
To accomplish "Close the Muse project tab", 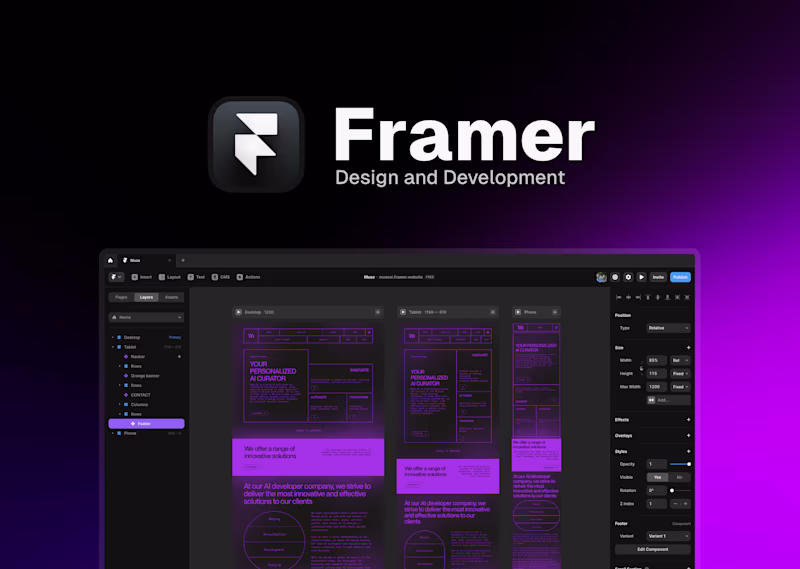I will 169,260.
